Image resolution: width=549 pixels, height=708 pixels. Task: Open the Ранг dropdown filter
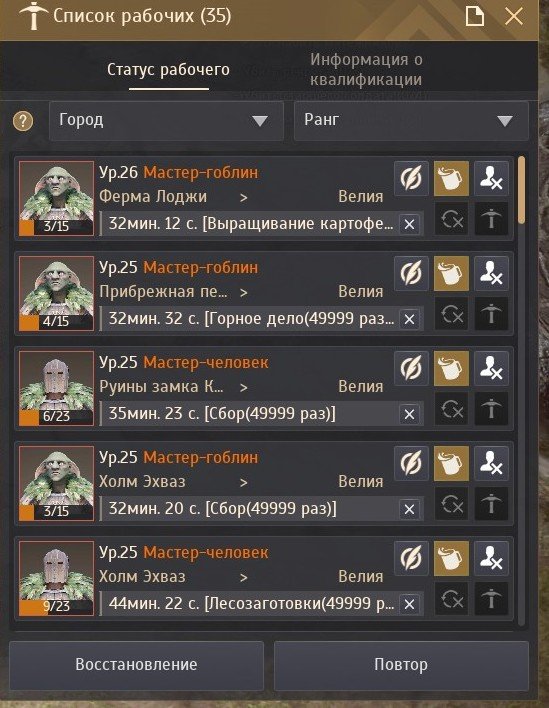[411, 121]
